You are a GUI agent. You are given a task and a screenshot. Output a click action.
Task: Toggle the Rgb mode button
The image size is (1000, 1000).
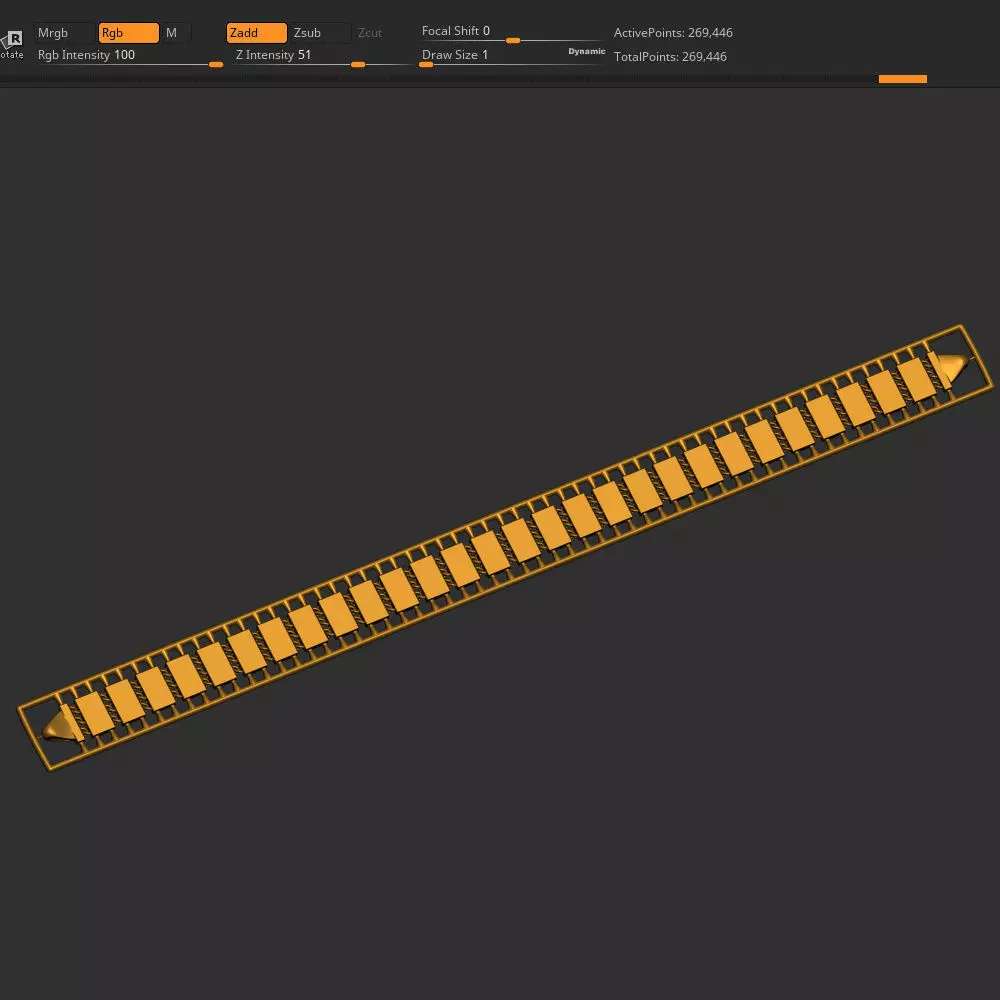pos(129,33)
